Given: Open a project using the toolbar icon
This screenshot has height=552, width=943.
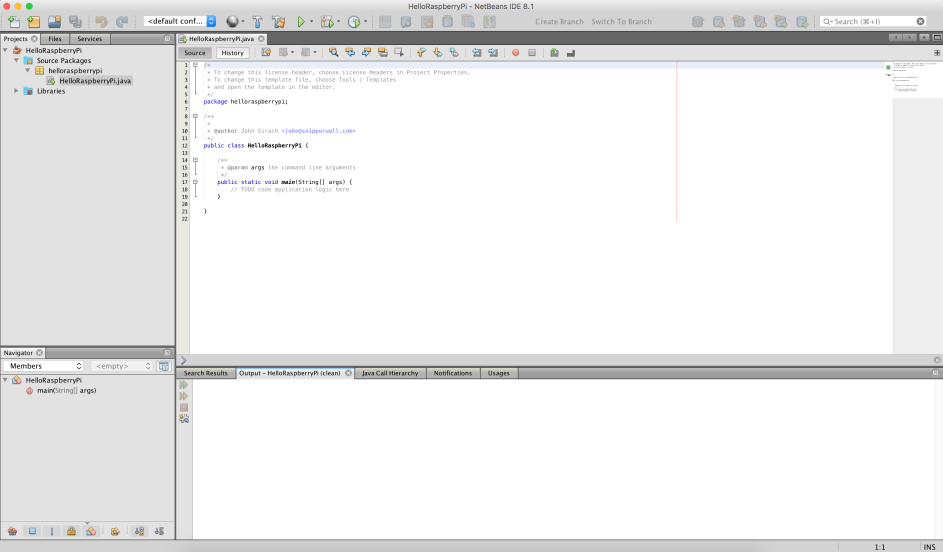Looking at the screenshot, I should pyautogui.click(x=54, y=22).
